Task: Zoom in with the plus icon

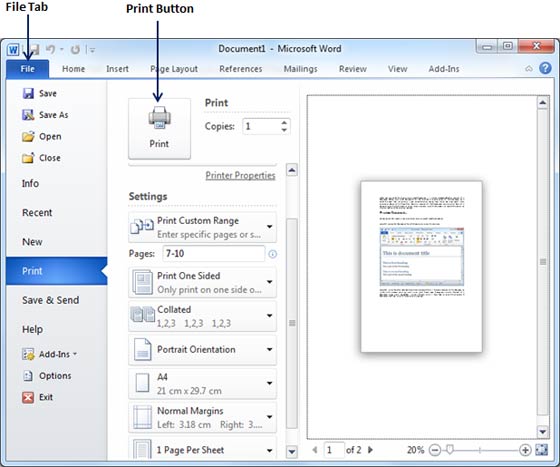Action: pyautogui.click(x=525, y=450)
